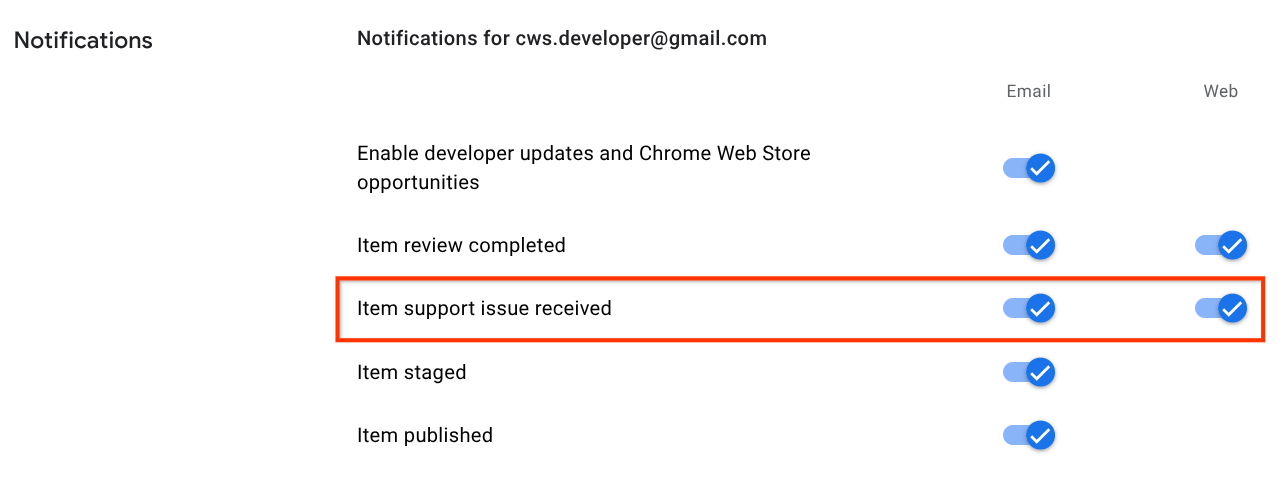Turn off web notification for Item review completed
The height and width of the screenshot is (494, 1282).
(1222, 245)
